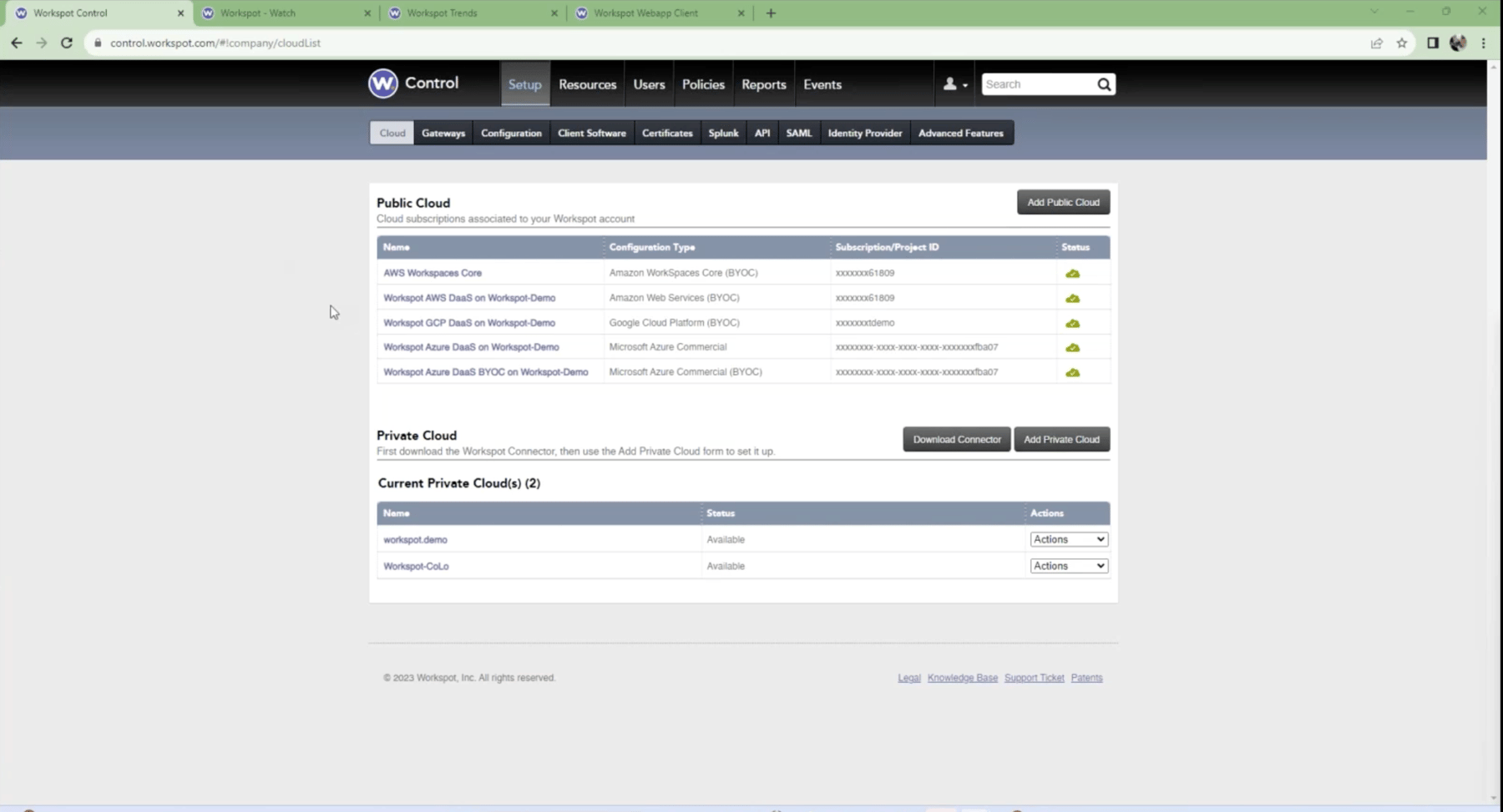Viewport: 1503px width, 812px height.
Task: Close the Workspot - Watch tab
Action: (367, 13)
